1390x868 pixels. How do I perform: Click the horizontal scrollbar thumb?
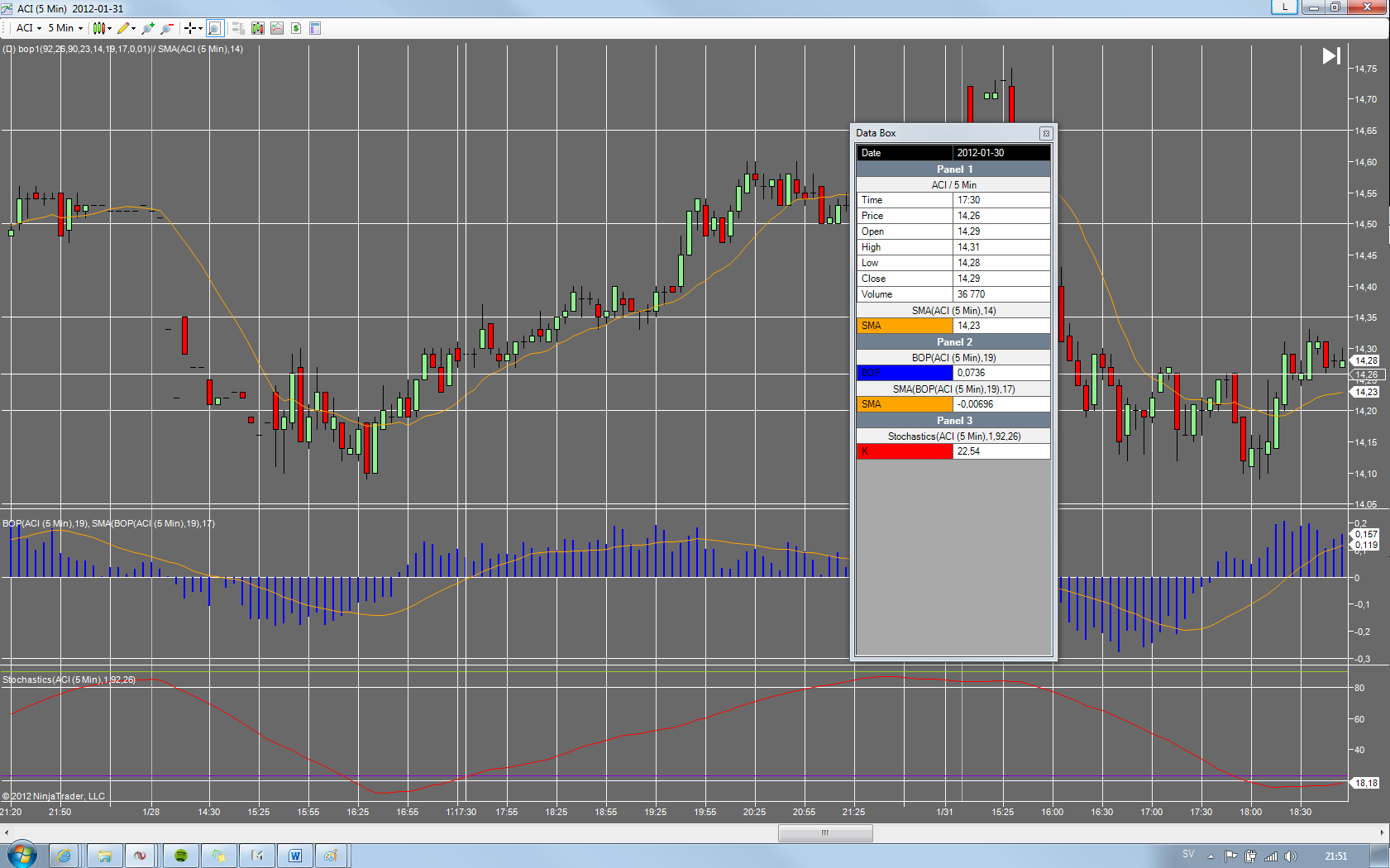click(x=825, y=832)
